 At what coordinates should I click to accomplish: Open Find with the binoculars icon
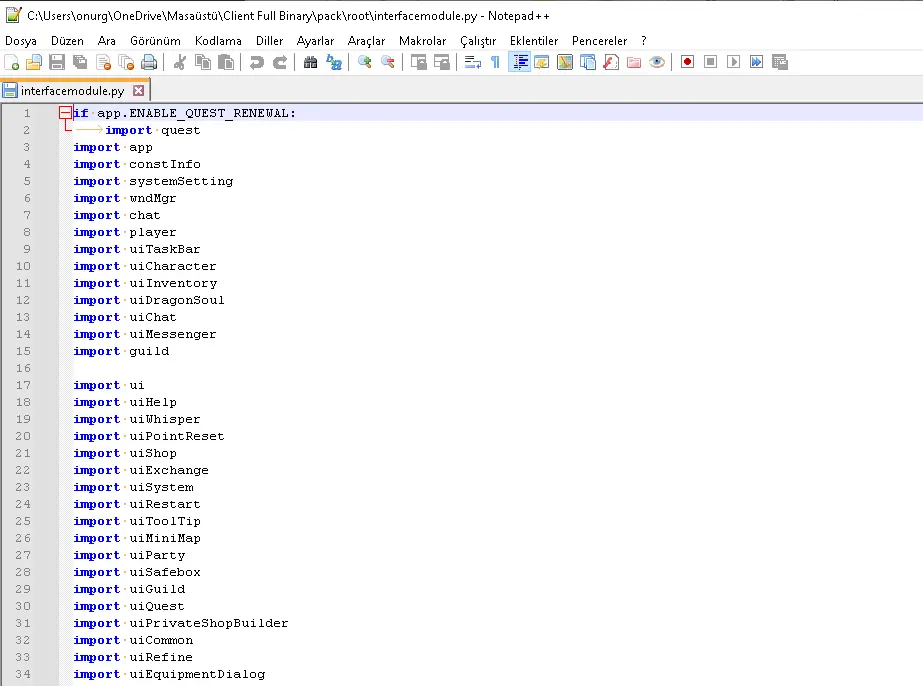310,62
